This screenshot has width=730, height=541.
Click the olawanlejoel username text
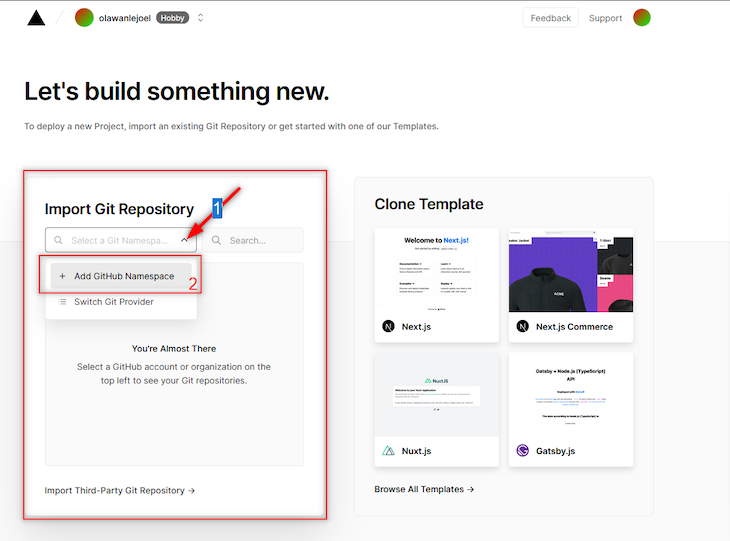(125, 18)
